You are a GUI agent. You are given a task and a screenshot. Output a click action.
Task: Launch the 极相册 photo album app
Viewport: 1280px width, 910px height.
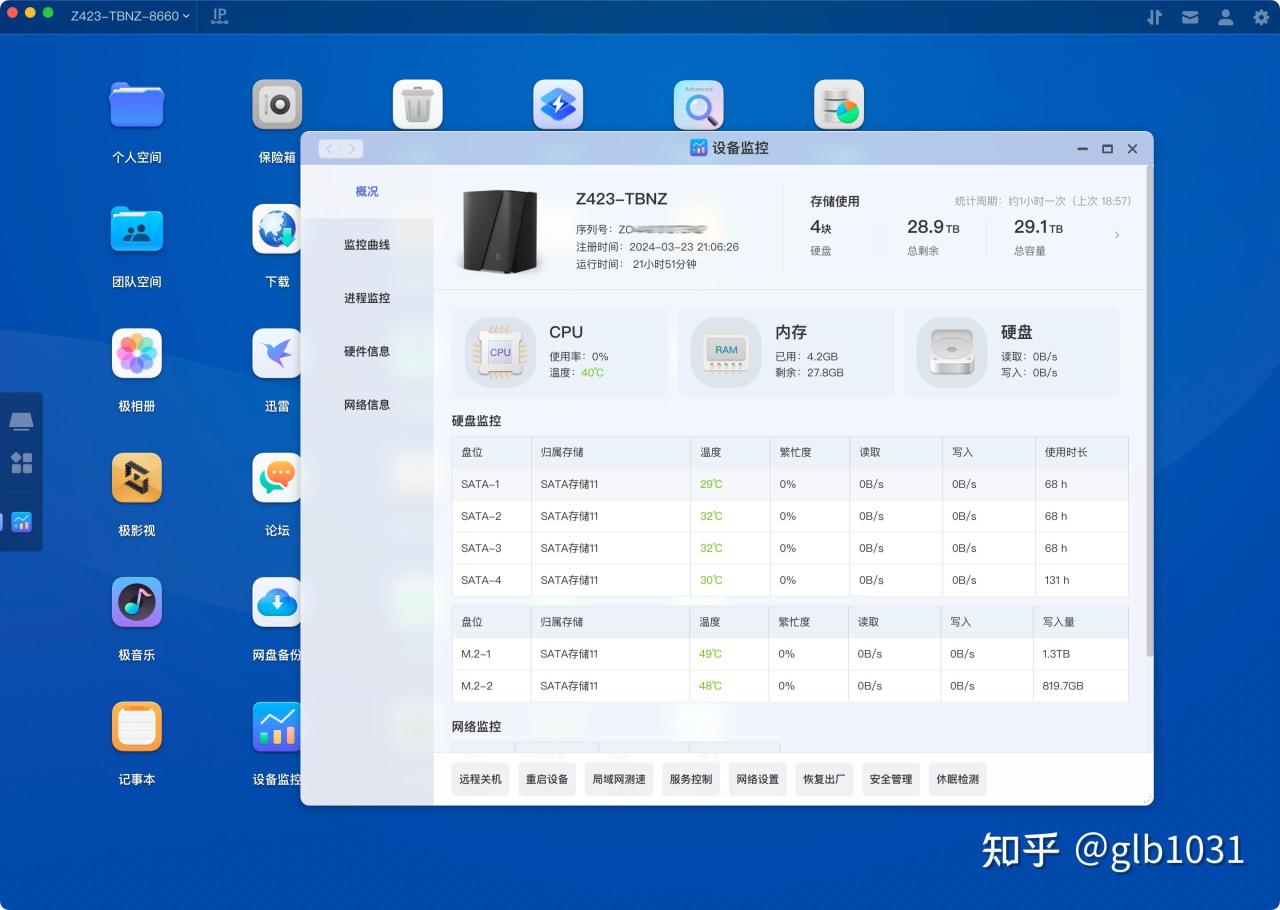[x=137, y=353]
